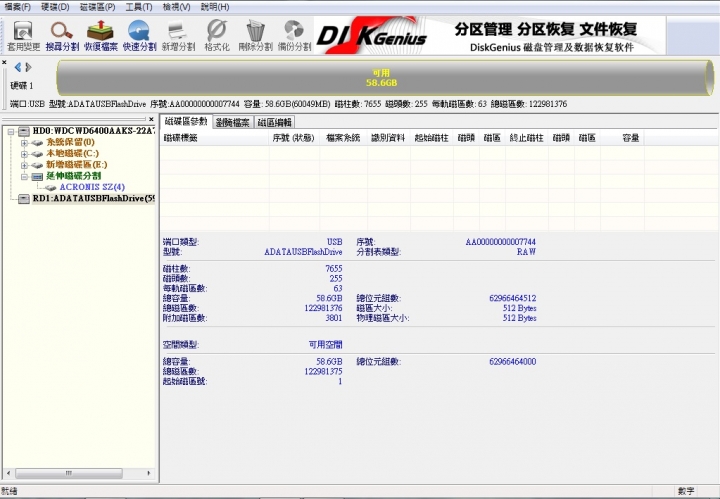Switch to the 瀏覽檔案 tab
Image resolution: width=720 pixels, height=499 pixels.
pos(233,123)
